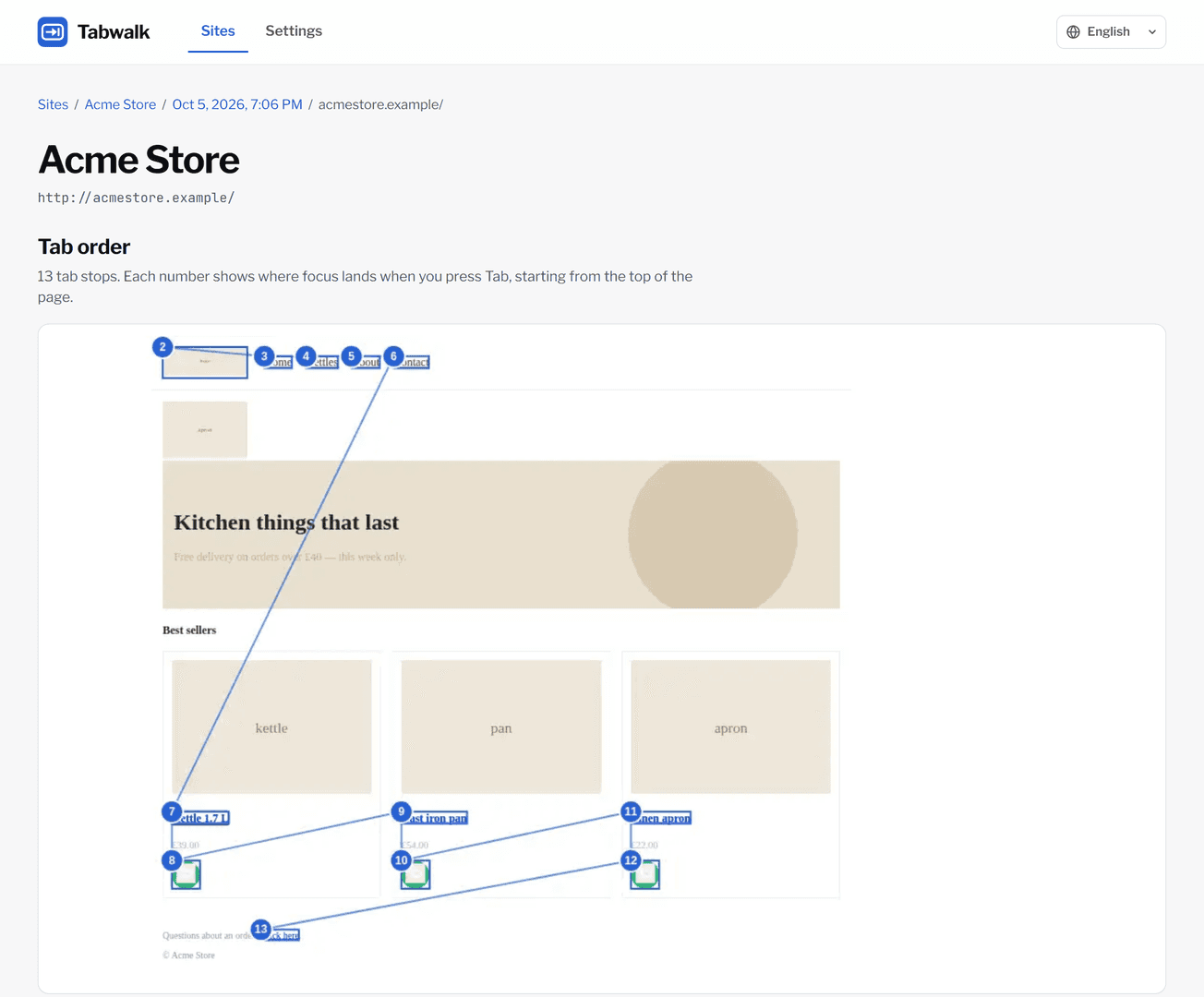This screenshot has width=1204, height=997.
Task: Select tab stop marker 11
Action: [631, 811]
